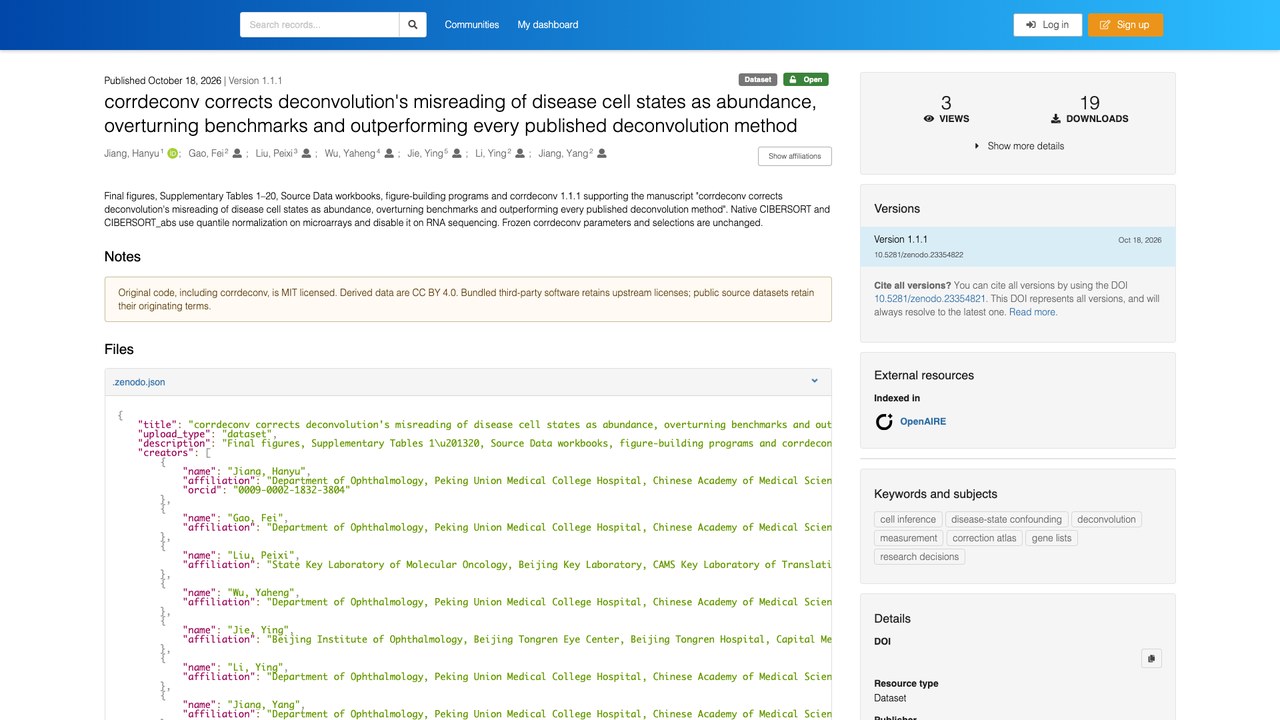Click the green Open access badge

pos(806,80)
